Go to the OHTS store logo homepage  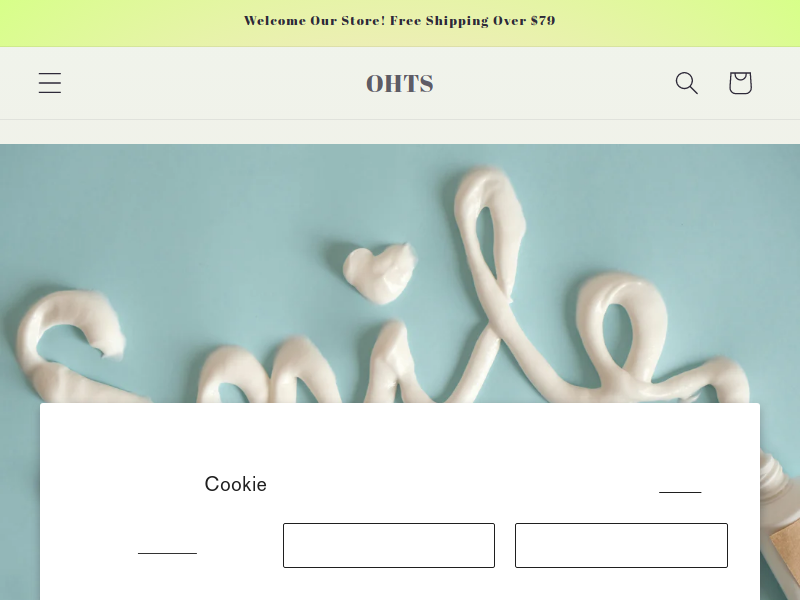400,84
